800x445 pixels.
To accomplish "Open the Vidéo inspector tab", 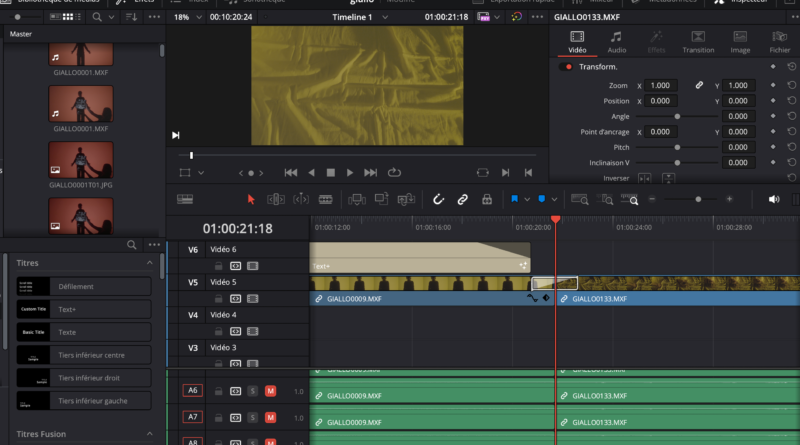I will coord(577,42).
